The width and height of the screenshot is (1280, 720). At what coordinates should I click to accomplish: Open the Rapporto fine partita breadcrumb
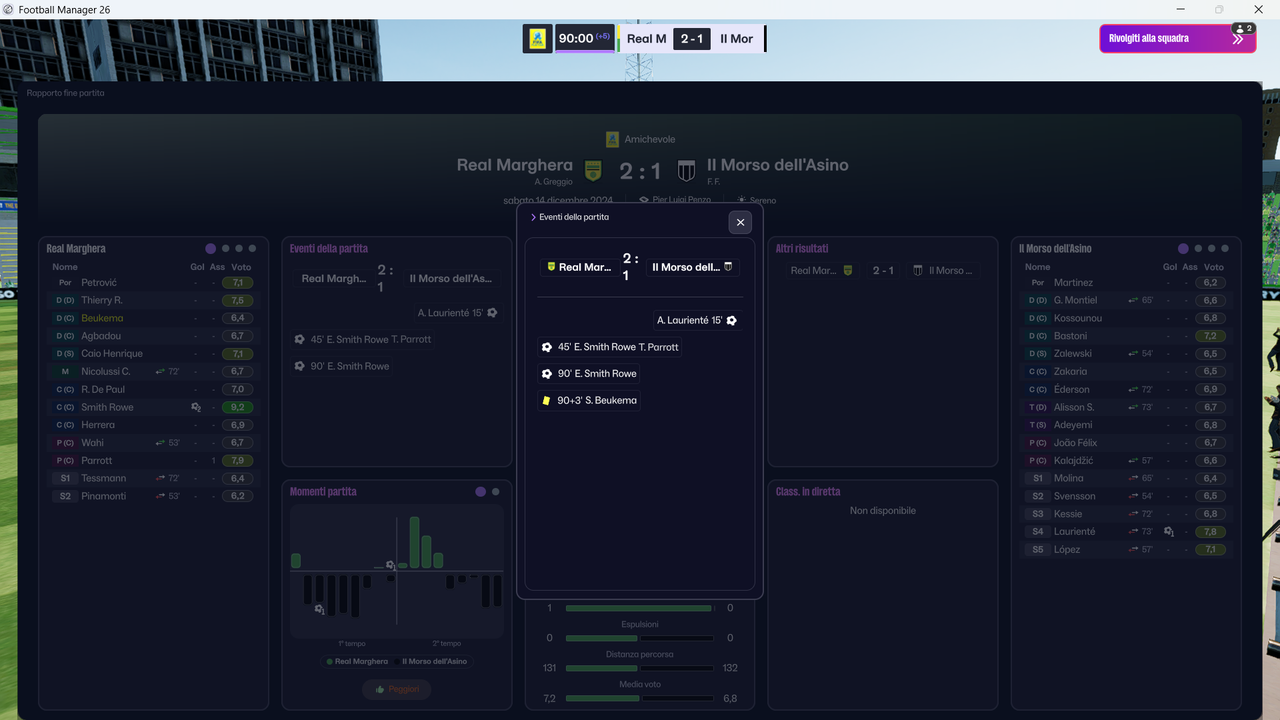tap(66, 93)
